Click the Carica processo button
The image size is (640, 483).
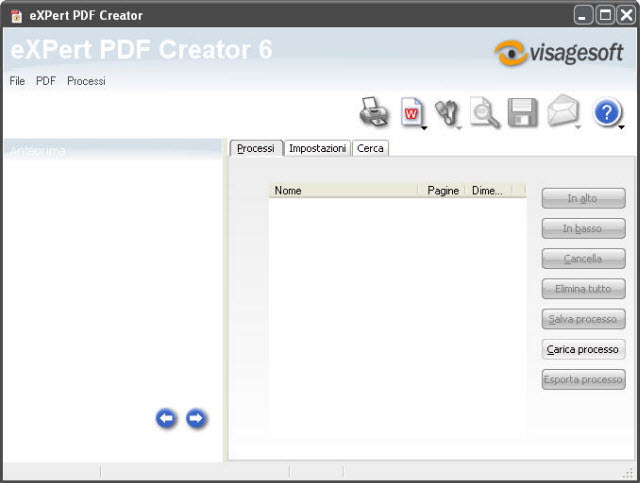(x=583, y=349)
